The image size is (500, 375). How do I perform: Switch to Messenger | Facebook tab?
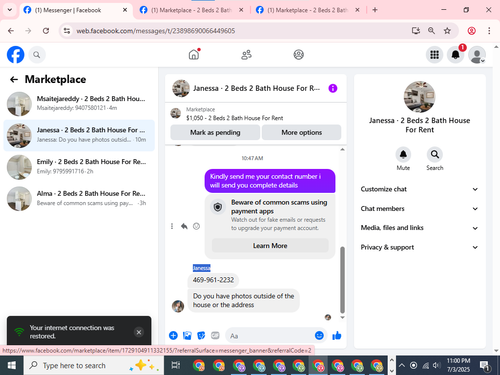tap(75, 10)
